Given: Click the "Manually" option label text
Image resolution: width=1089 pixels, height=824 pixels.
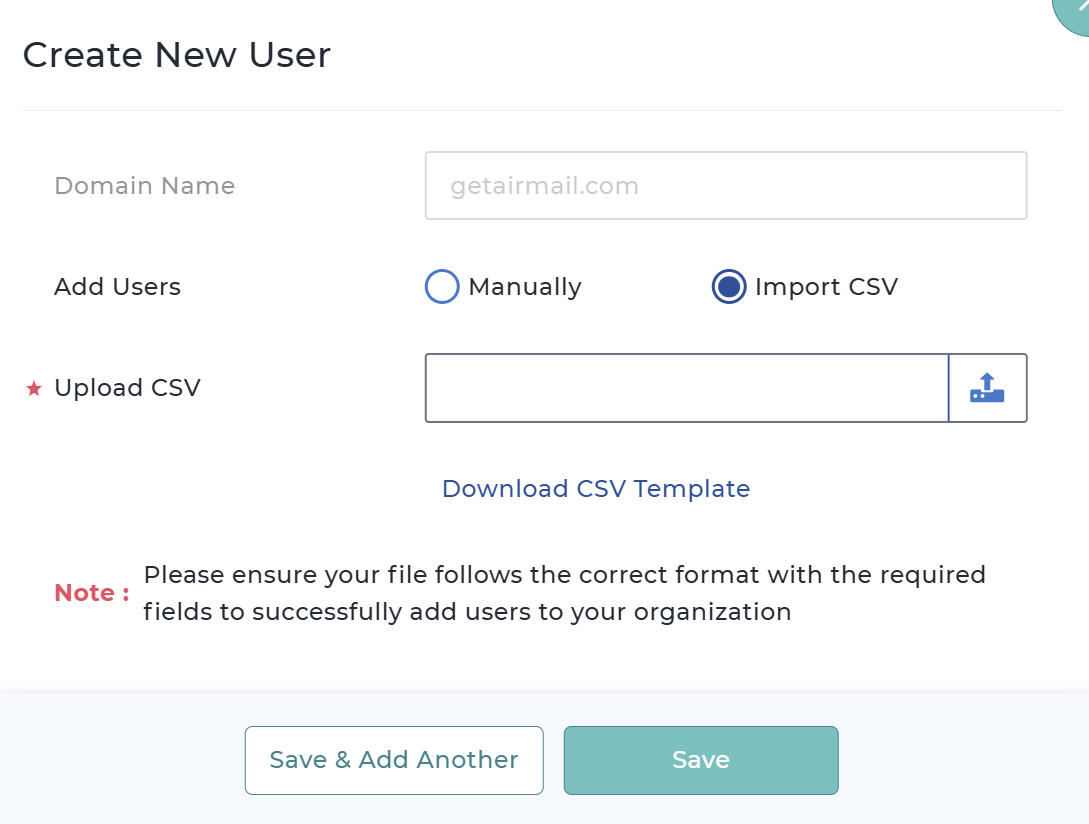Looking at the screenshot, I should [x=525, y=287].
